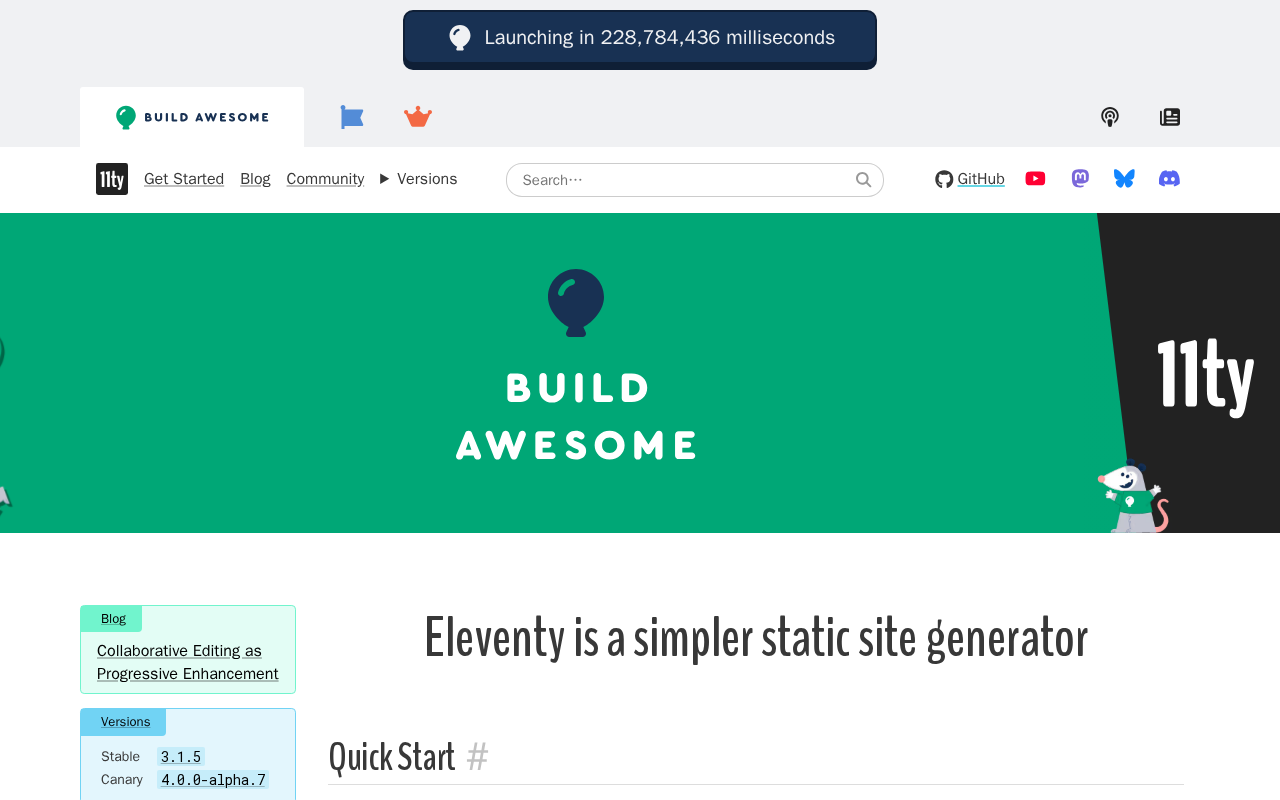The width and height of the screenshot is (1280, 800).
Task: Click the Build Awesome launch countdown banner
Action: tap(640, 39)
